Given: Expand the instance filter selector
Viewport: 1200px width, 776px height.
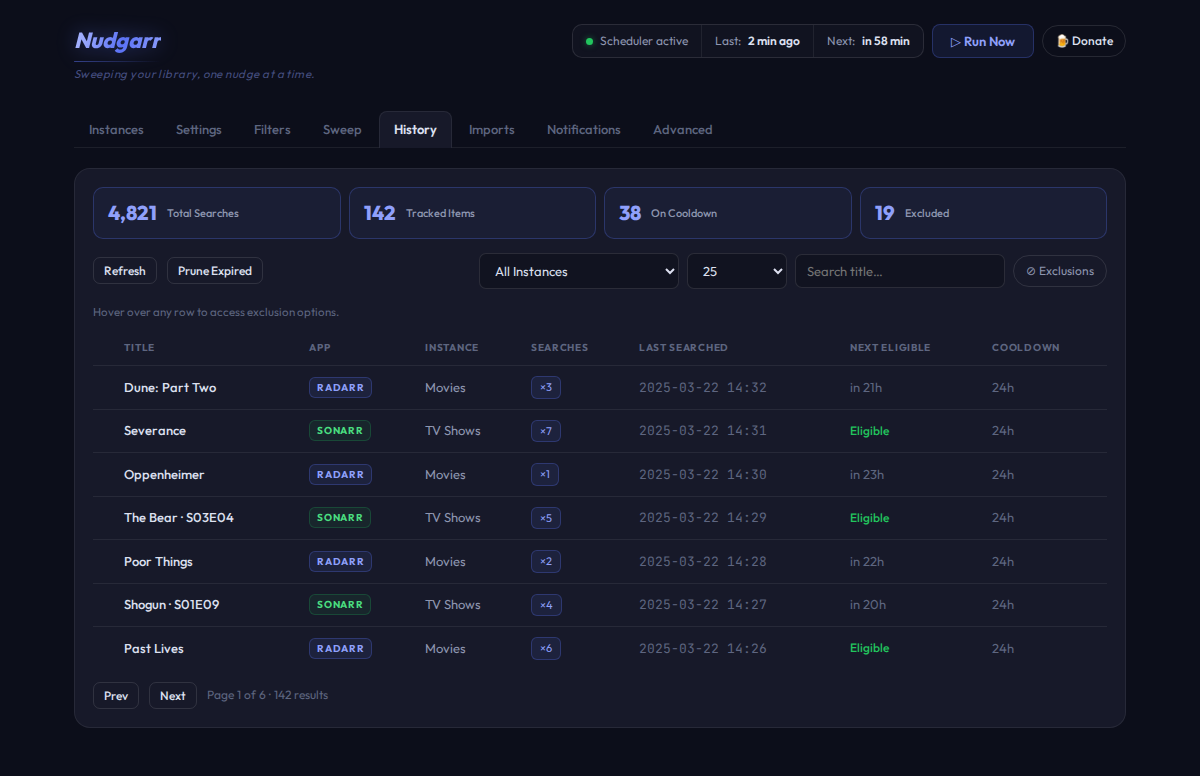Looking at the screenshot, I should (x=579, y=271).
